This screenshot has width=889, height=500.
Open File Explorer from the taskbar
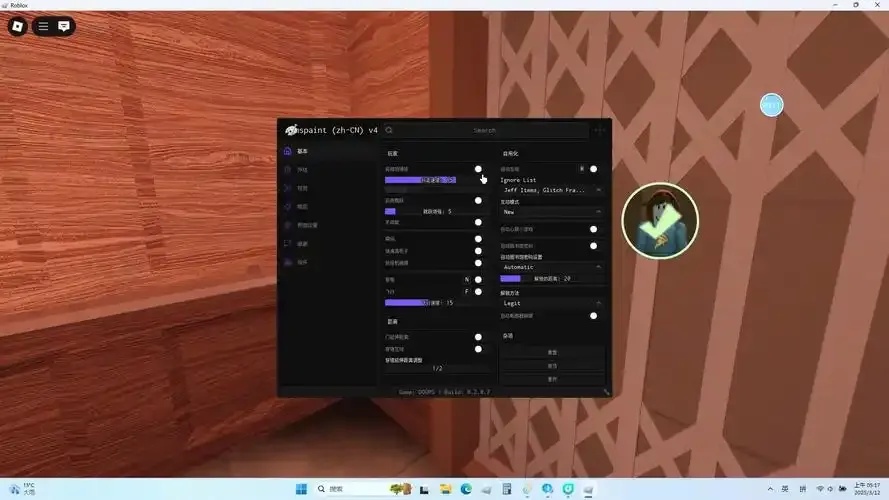[446, 489]
